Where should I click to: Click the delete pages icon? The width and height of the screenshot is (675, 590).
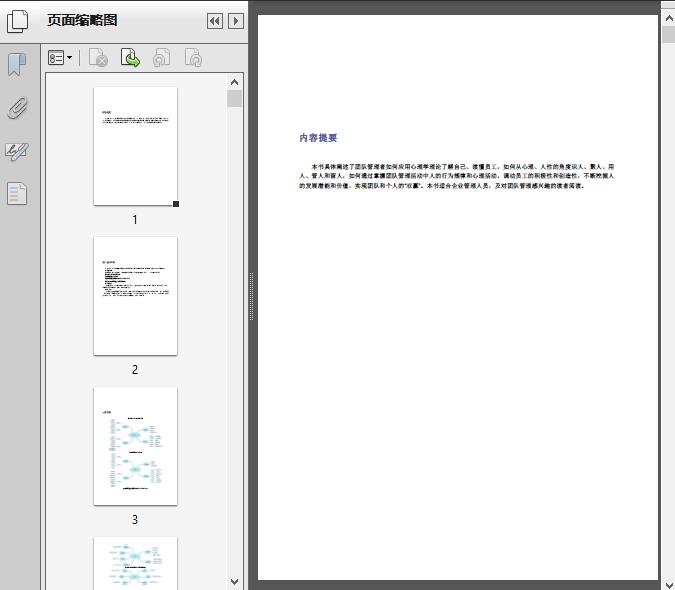98,58
